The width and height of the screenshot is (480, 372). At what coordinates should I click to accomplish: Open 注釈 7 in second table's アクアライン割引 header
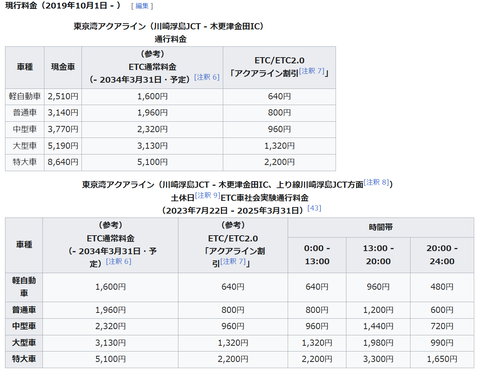coord(233,261)
